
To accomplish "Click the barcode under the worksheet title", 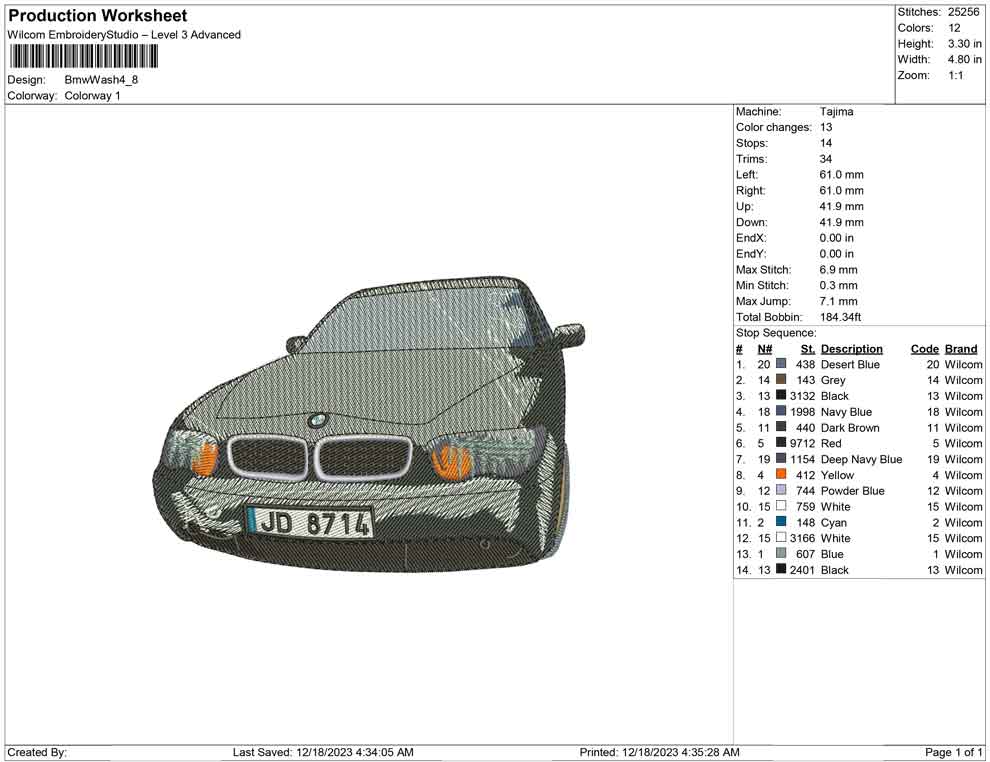I will [x=83, y=57].
